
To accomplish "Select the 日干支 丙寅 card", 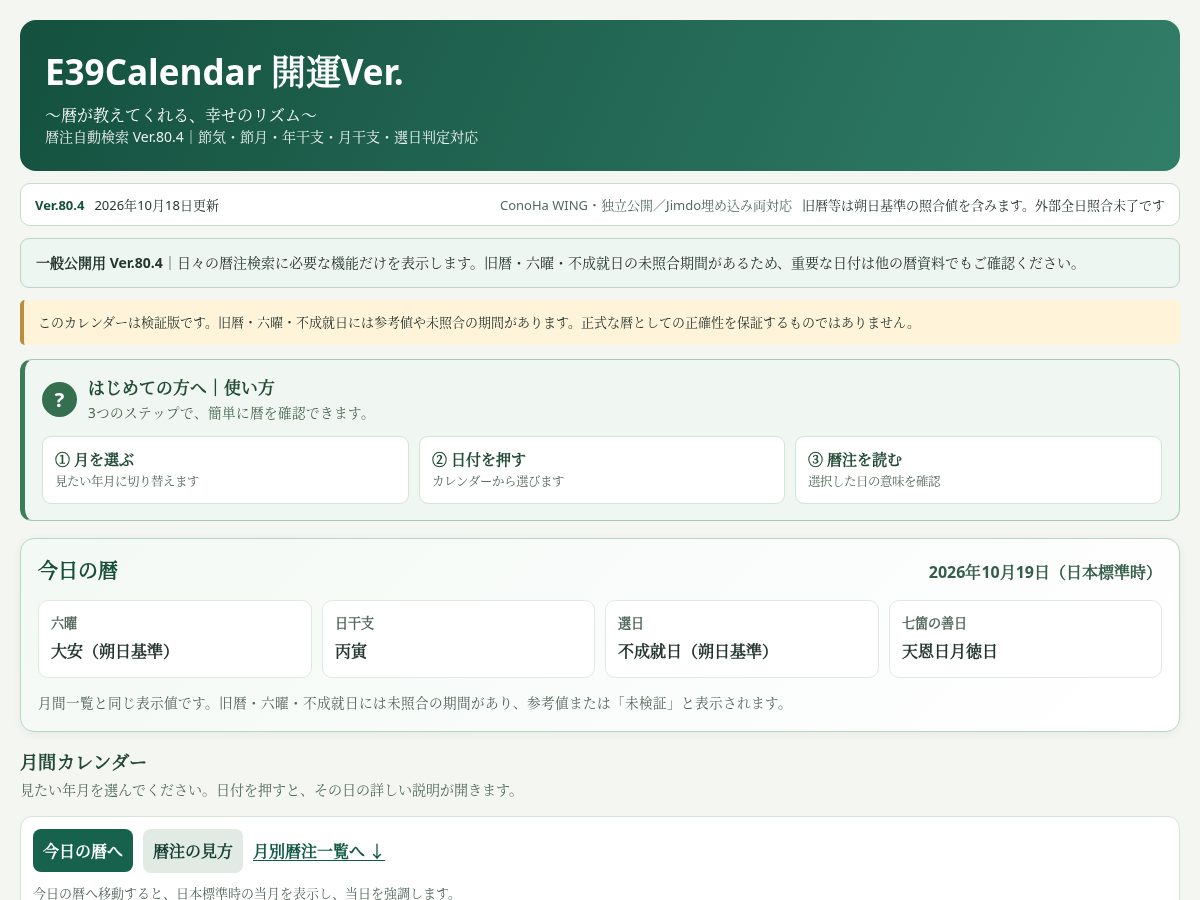I will pyautogui.click(x=458, y=639).
